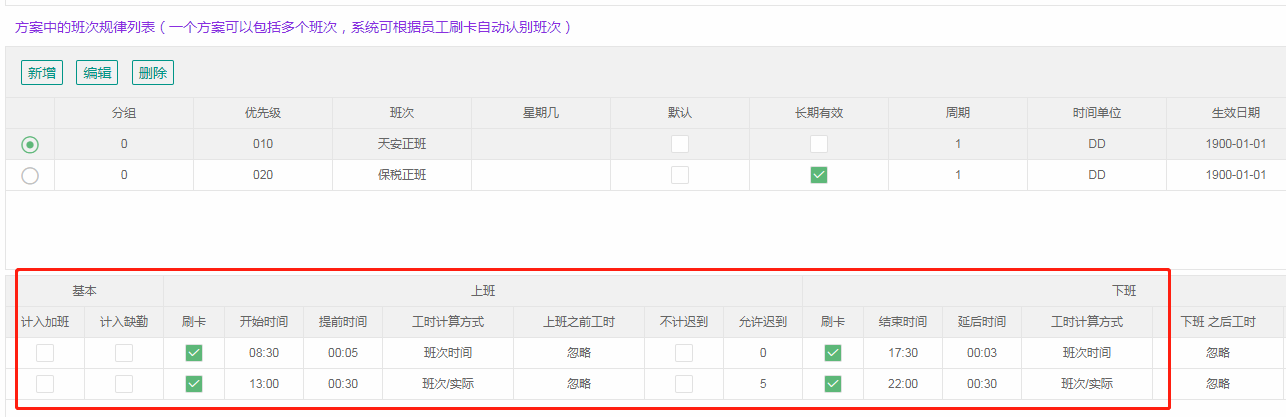Toggle 计入缺勤 checkbox in the 13:00 row

coord(124,384)
